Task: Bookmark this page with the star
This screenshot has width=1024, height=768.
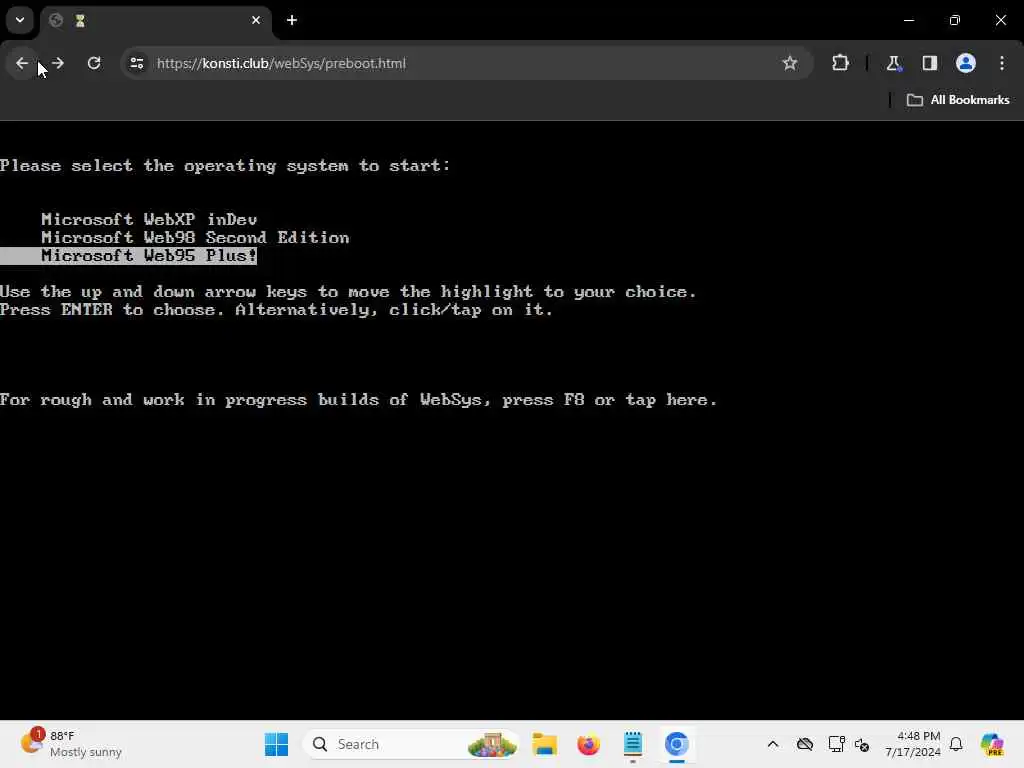Action: pos(790,63)
